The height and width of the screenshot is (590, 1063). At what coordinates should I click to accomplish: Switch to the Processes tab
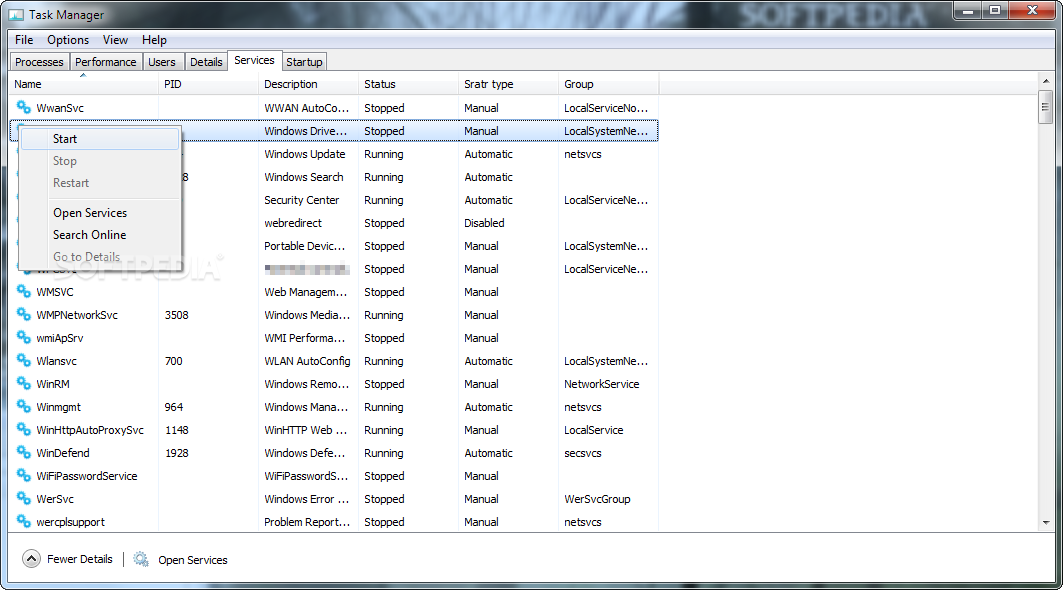click(39, 62)
